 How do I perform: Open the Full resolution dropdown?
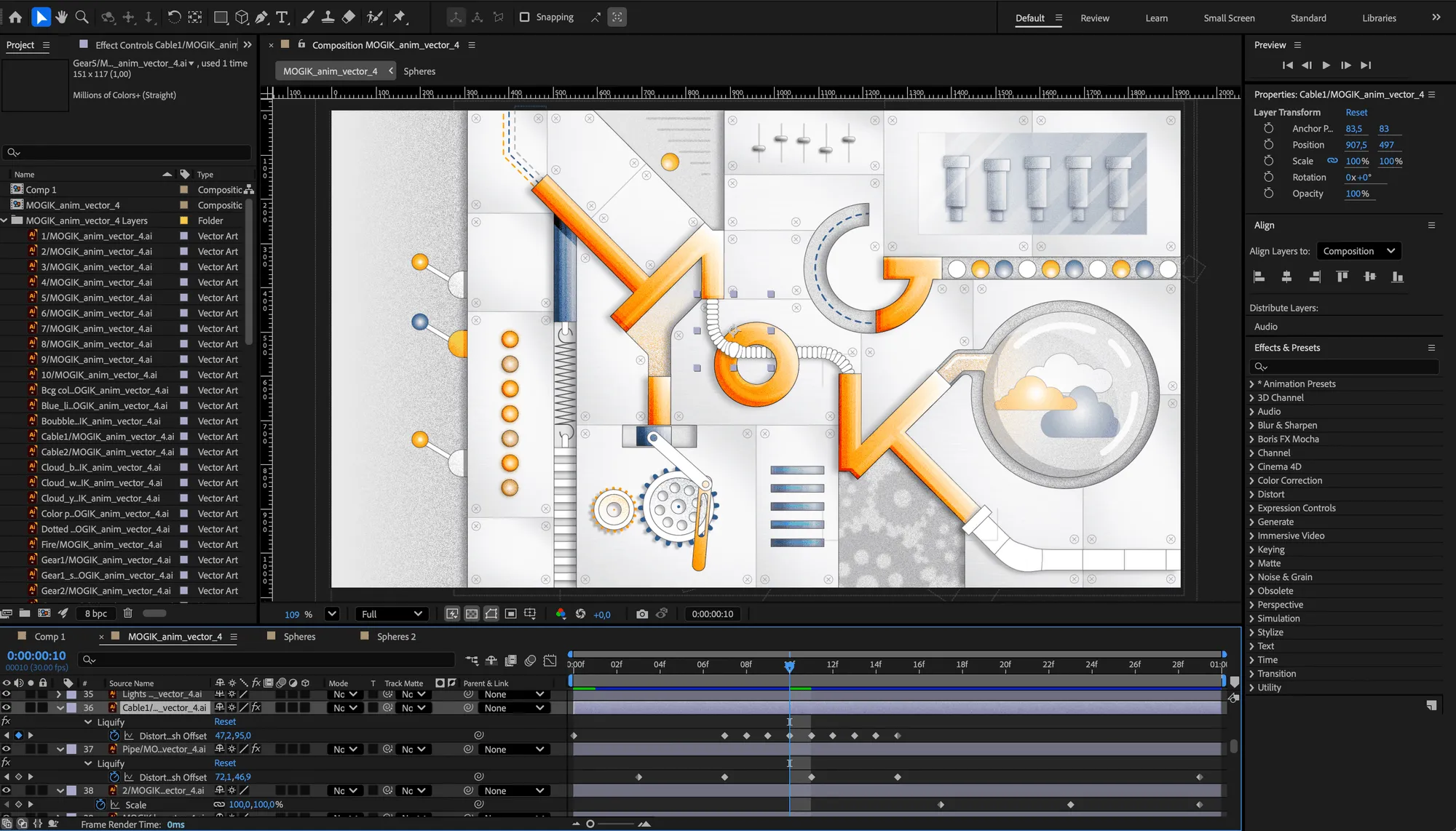[392, 614]
